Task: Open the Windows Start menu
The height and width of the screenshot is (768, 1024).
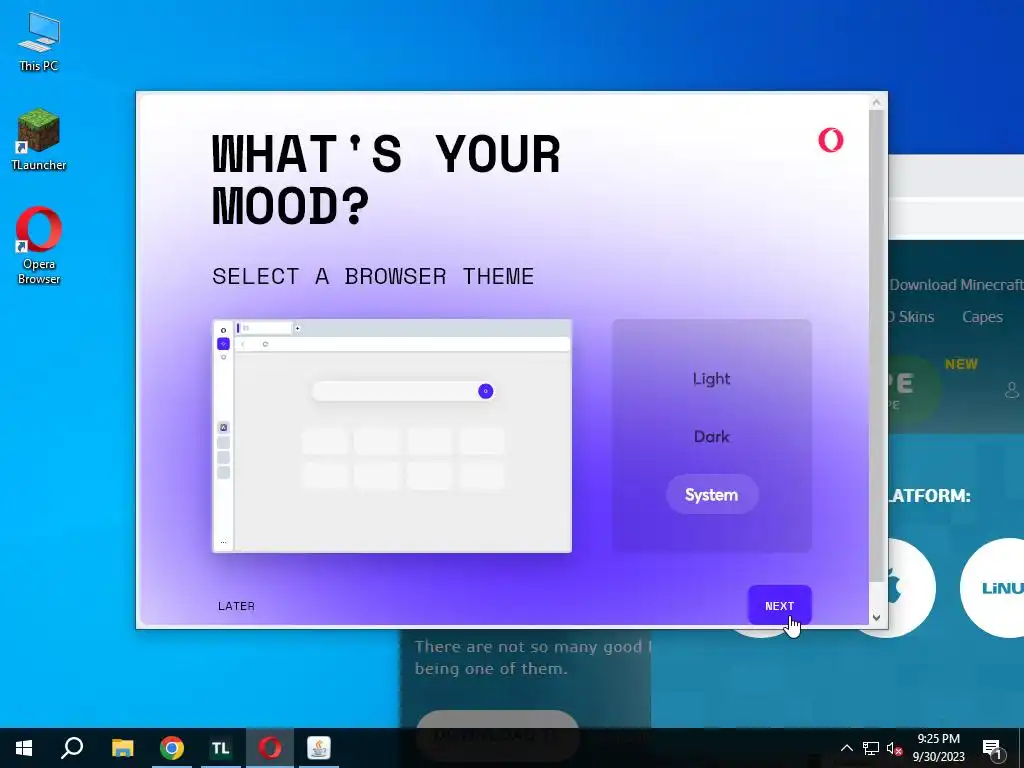Action: click(24, 748)
